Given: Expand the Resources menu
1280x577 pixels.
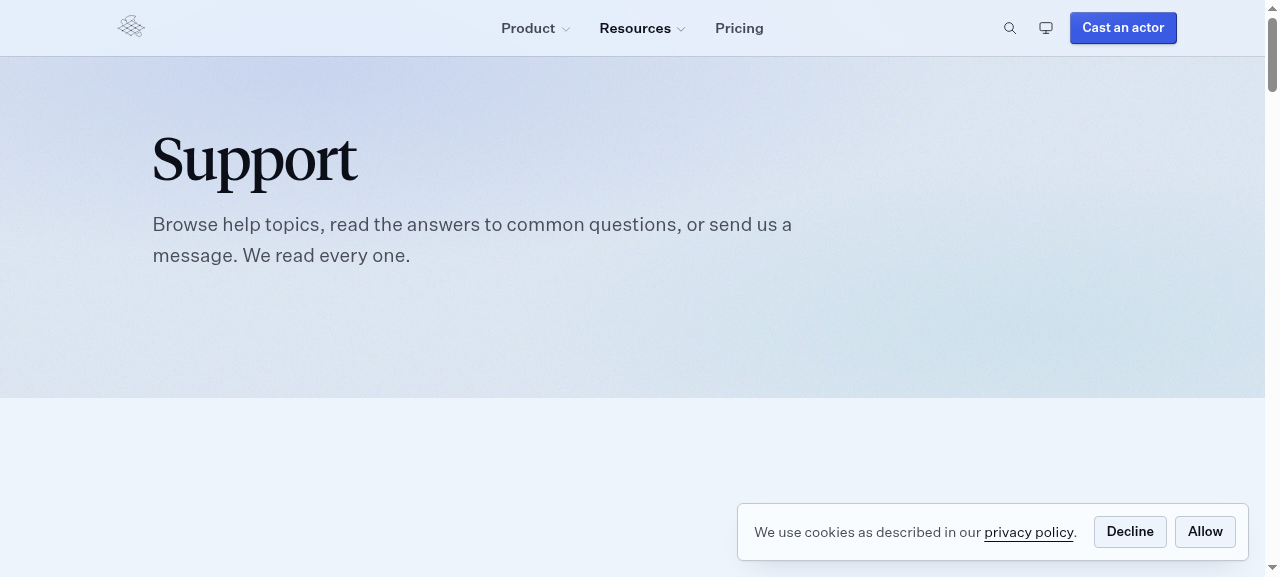Looking at the screenshot, I should tap(643, 28).
